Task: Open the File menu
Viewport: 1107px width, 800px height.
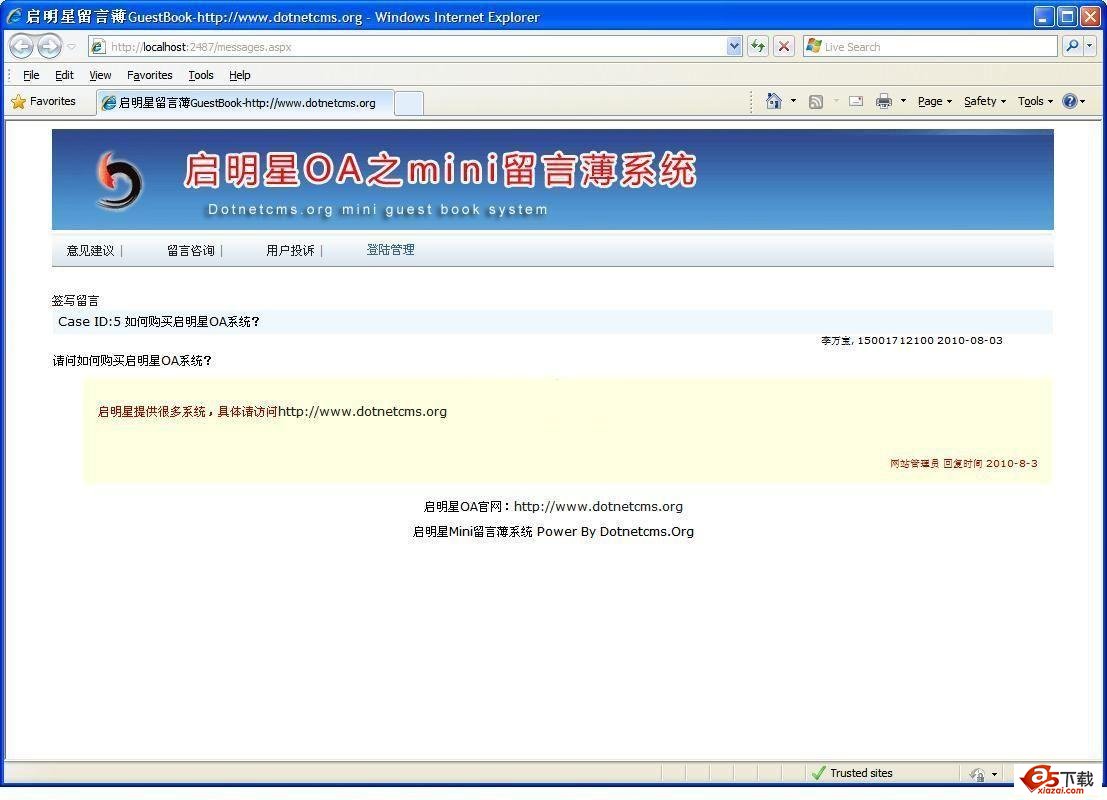Action: coord(31,75)
